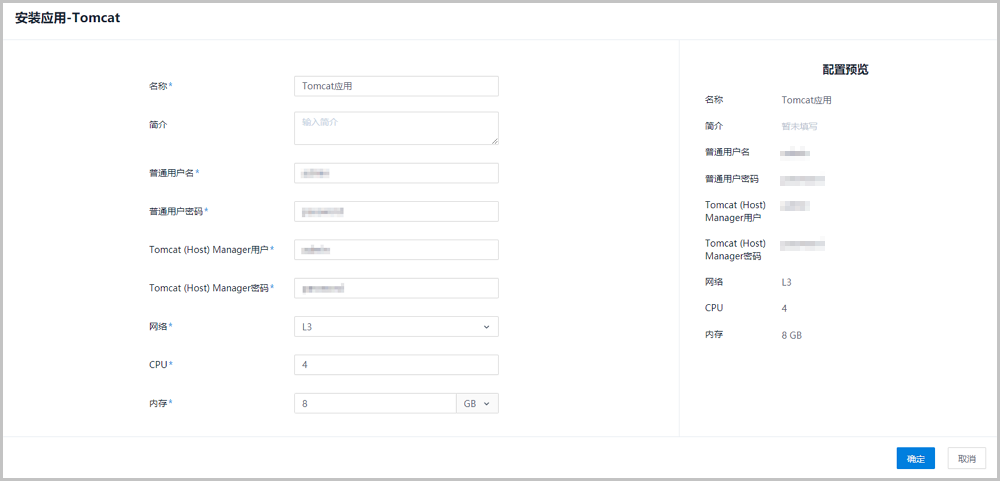This screenshot has width=1000, height=481.
Task: Click the L3 network preview value
Action: click(786, 282)
